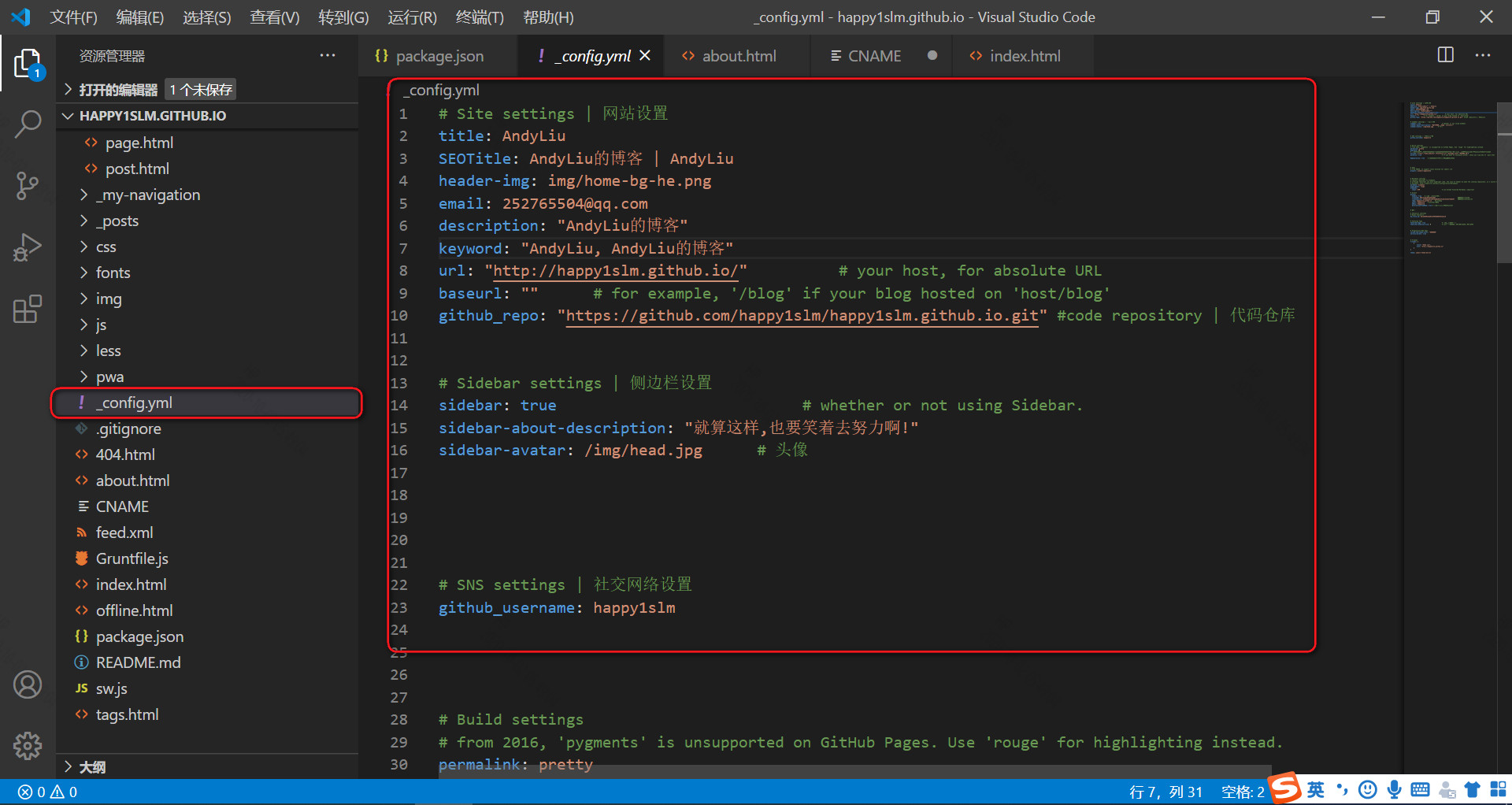Open the Source Control view icon
This screenshot has width=1512, height=805.
pyautogui.click(x=28, y=186)
